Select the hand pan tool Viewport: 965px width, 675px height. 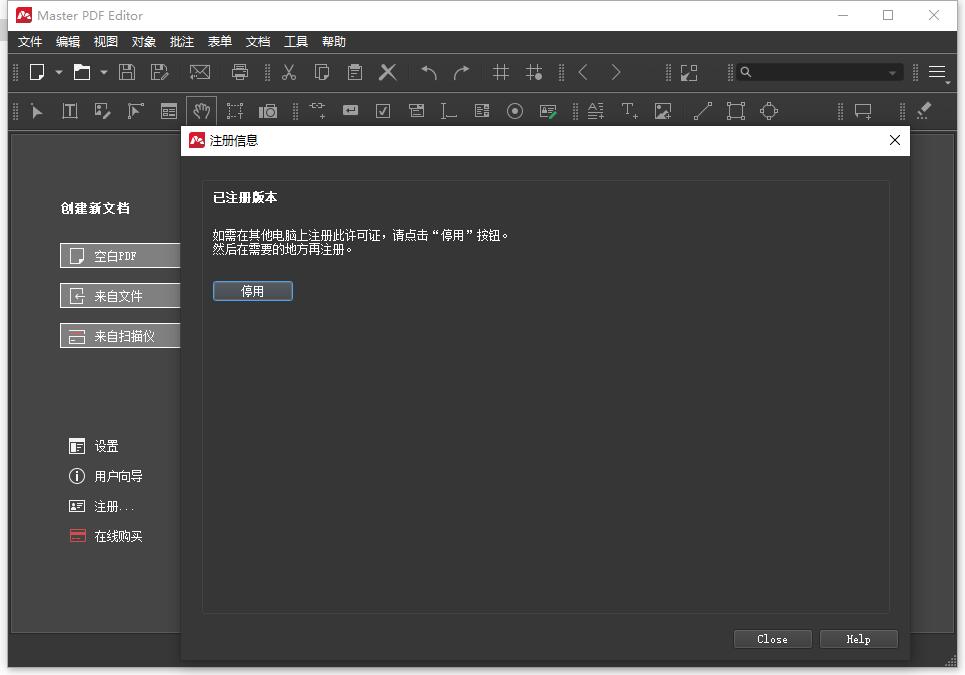click(201, 111)
